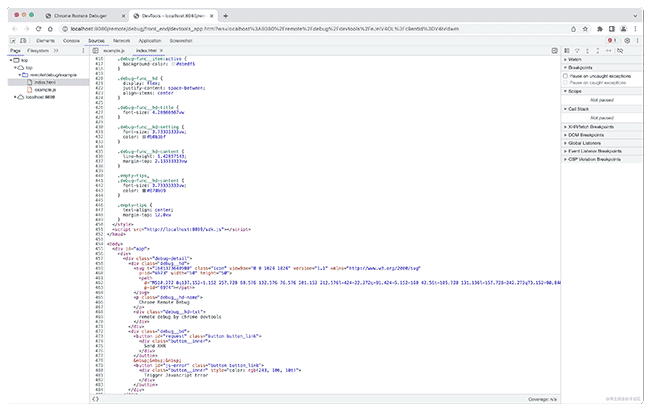This screenshot has width=650, height=404.
Task: Click the color swatch on line 443
Action: coord(144,191)
